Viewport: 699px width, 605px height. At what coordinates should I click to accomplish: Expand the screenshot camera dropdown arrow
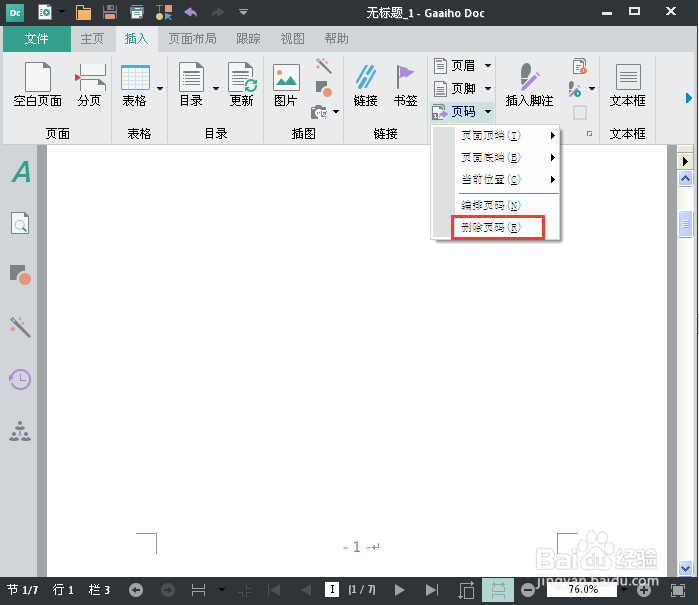click(x=336, y=111)
